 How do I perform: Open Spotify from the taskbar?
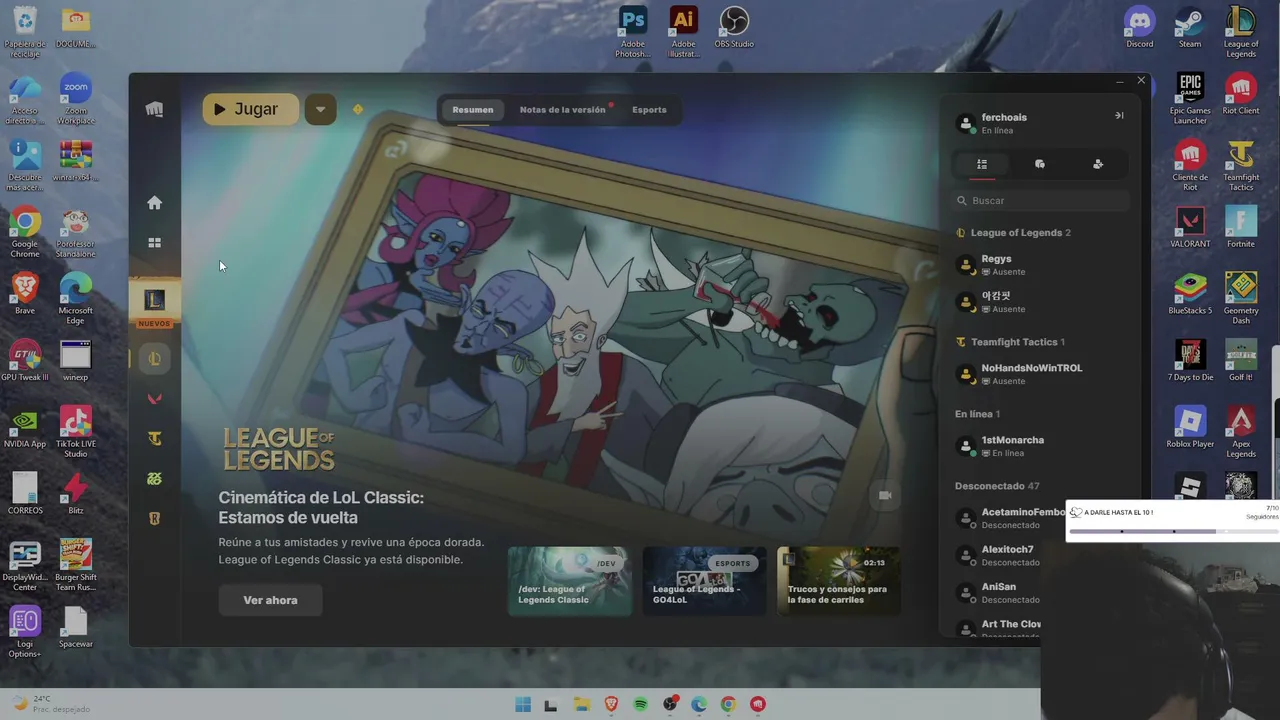(640, 704)
